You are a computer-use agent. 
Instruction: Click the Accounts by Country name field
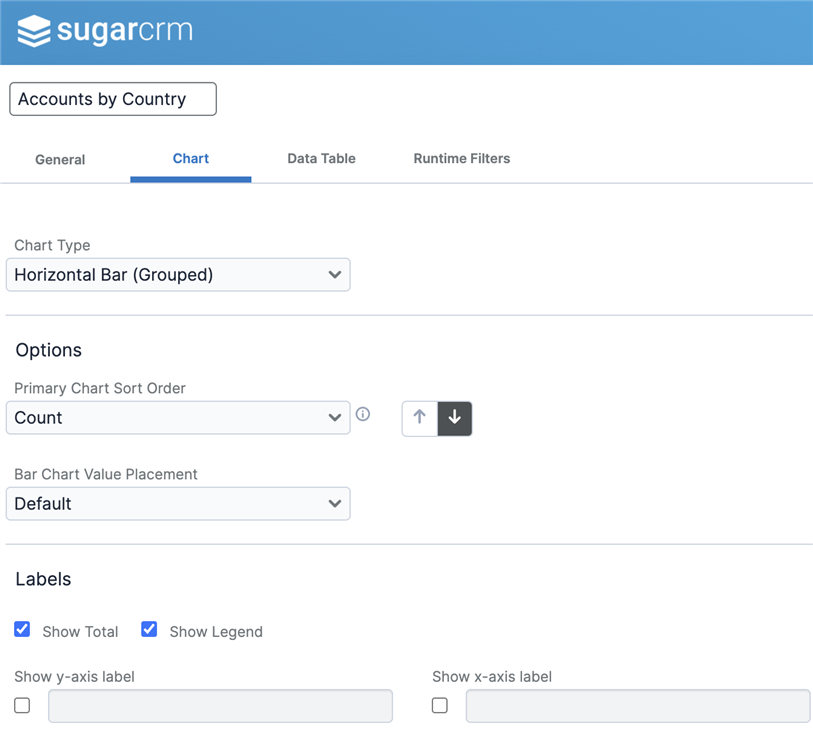tap(113, 99)
